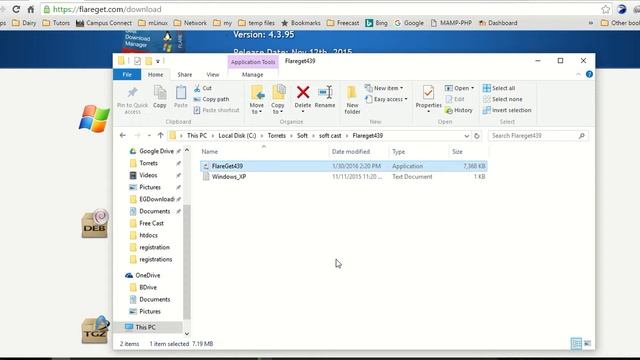Click the Search Flareget439 box
The width and height of the screenshot is (640, 360).
pos(538,136)
